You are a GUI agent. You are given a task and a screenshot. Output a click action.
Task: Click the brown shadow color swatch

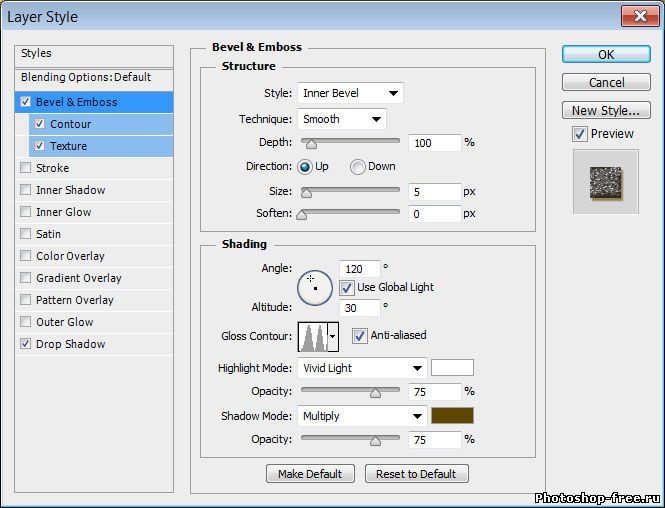[x=452, y=416]
